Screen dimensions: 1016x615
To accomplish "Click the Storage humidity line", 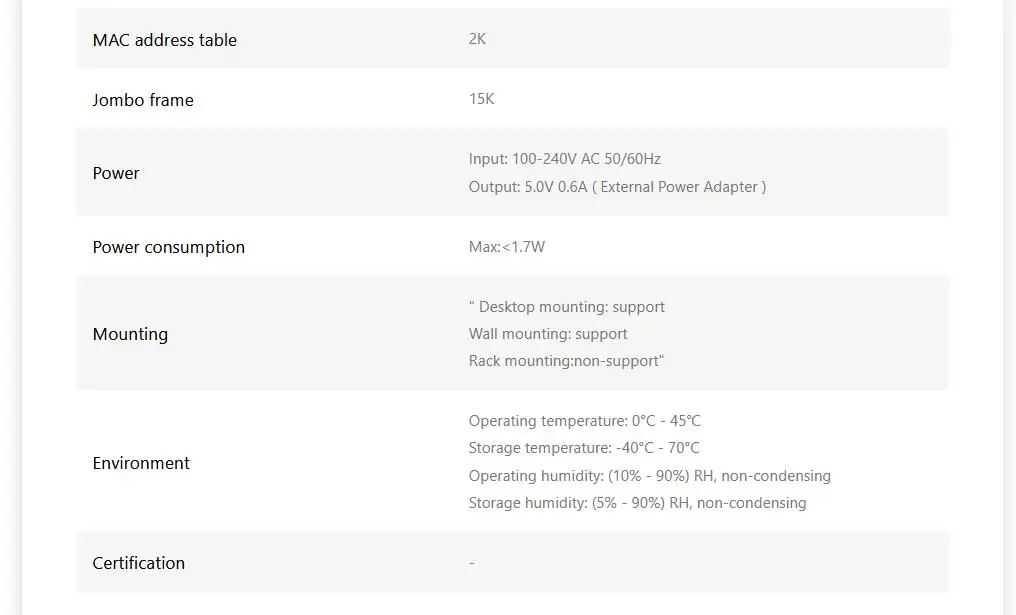I will click(637, 503).
